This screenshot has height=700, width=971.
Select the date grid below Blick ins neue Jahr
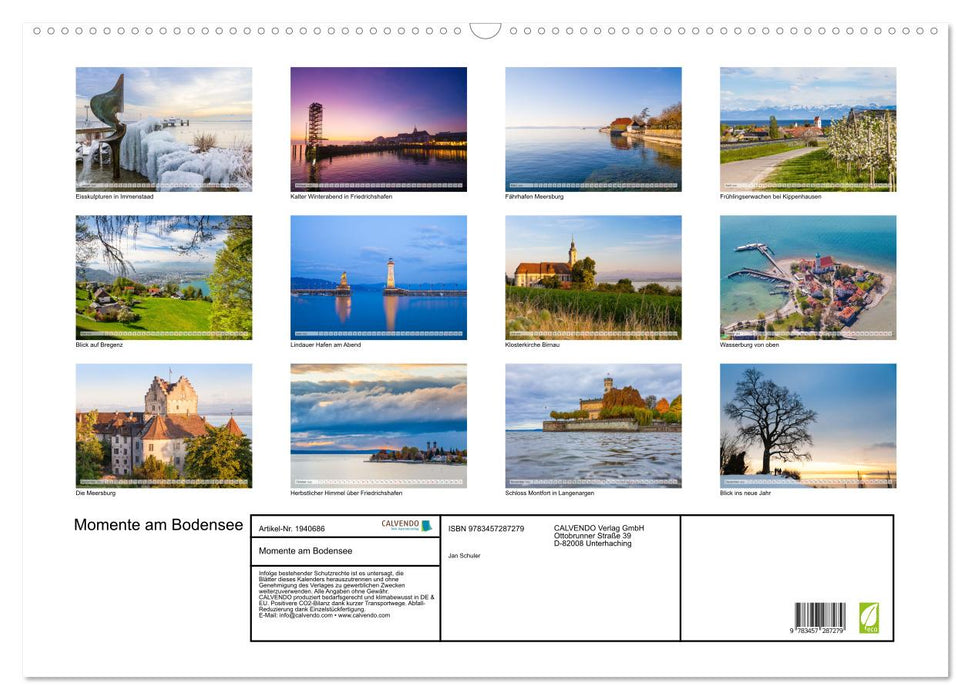(808, 481)
